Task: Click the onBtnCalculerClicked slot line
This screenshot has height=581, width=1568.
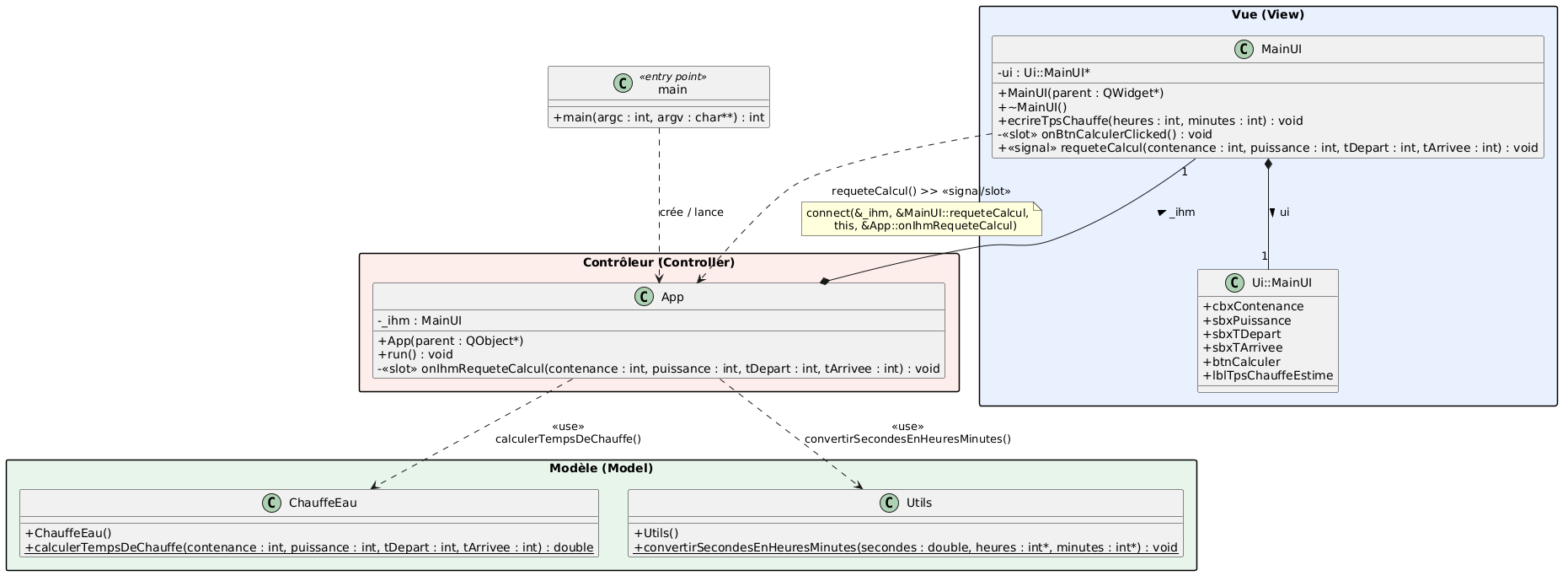Action: pyautogui.click(x=1105, y=134)
